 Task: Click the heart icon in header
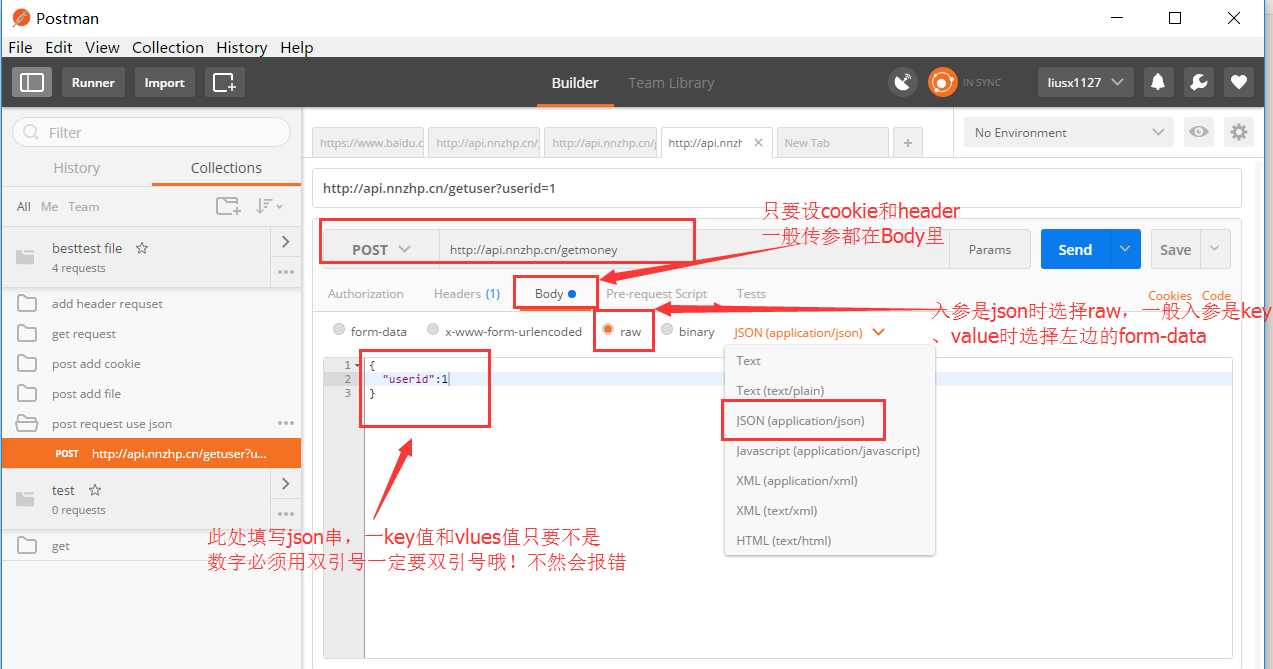pyautogui.click(x=1239, y=83)
